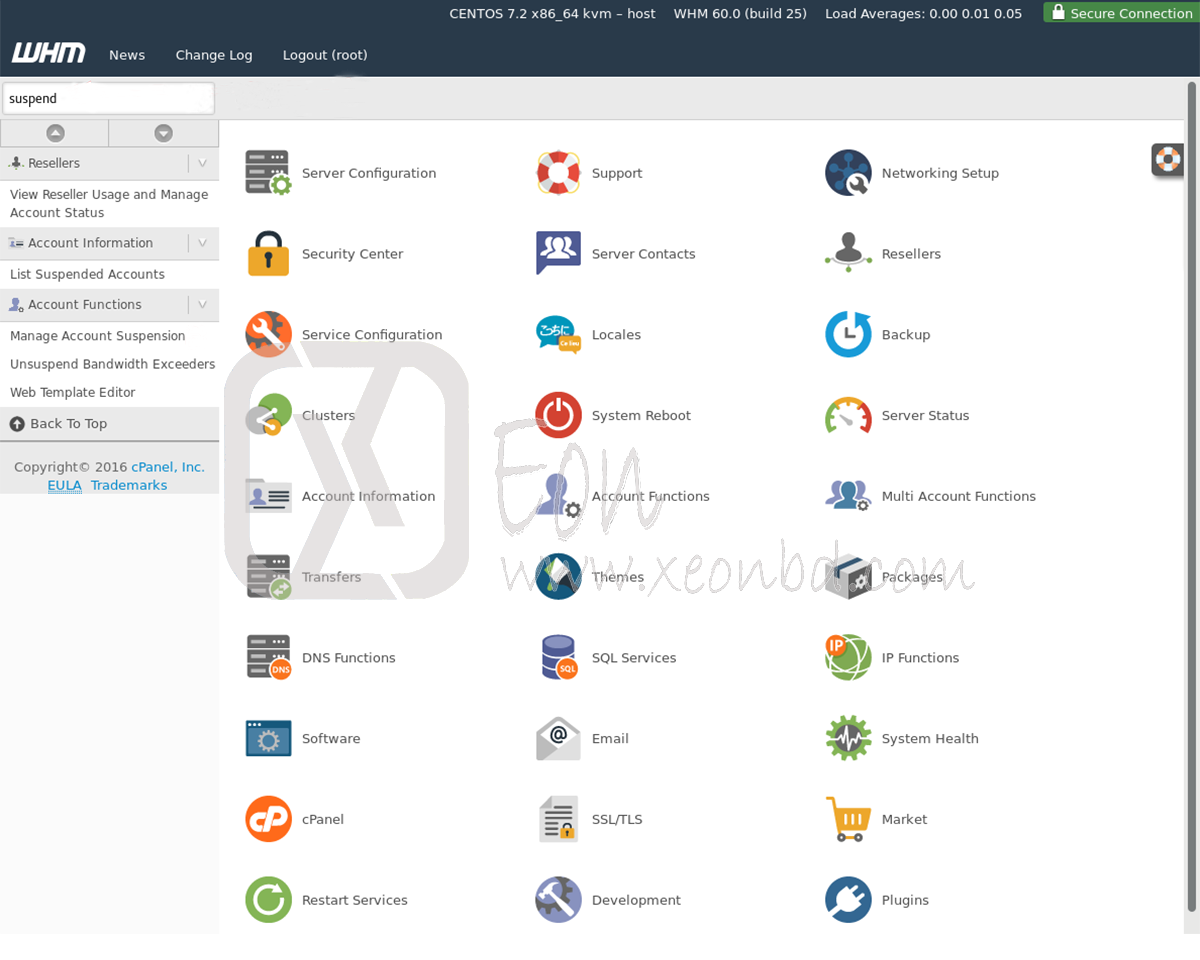Click the Server Status gauge icon
Viewport: 1200px width, 960px height.
[848, 415]
